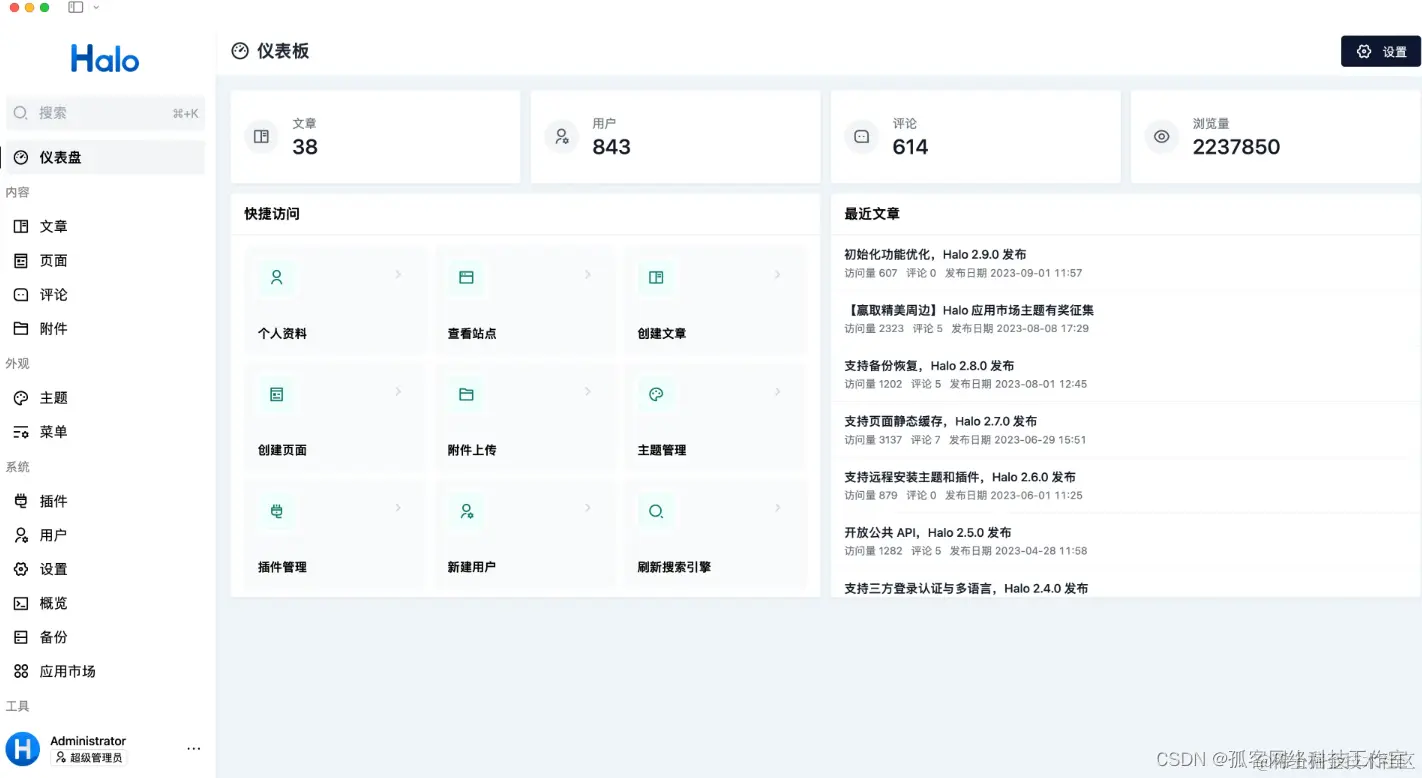1422x778 pixels.
Task: Select the 仪表盘 dashboard icon
Action: [x=21, y=157]
